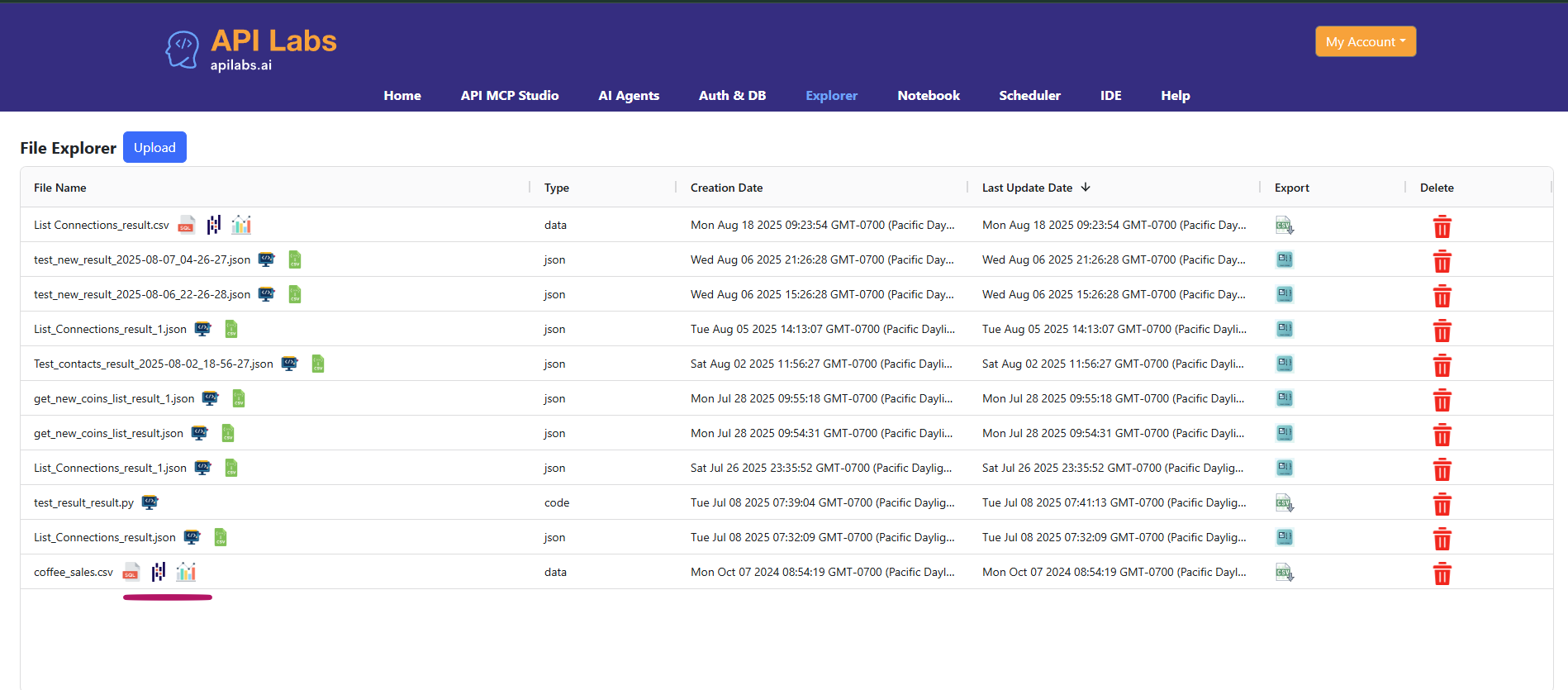Delete the List Connections_result.csv file
Viewport: 1568px width, 690px height.
click(1442, 226)
